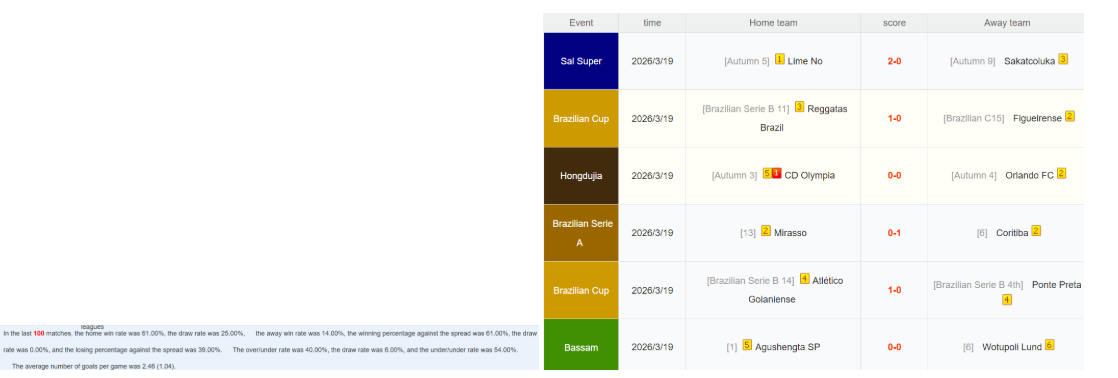The height and width of the screenshot is (378, 1118).
Task: Open the Agushengta SP team link
Action: coord(787,347)
